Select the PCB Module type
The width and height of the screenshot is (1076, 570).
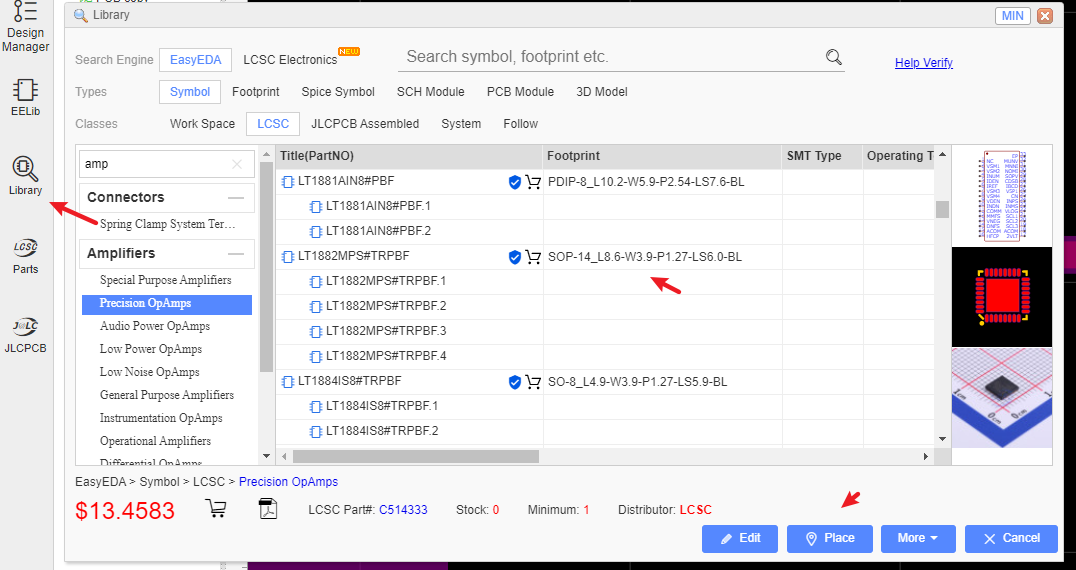pos(520,92)
